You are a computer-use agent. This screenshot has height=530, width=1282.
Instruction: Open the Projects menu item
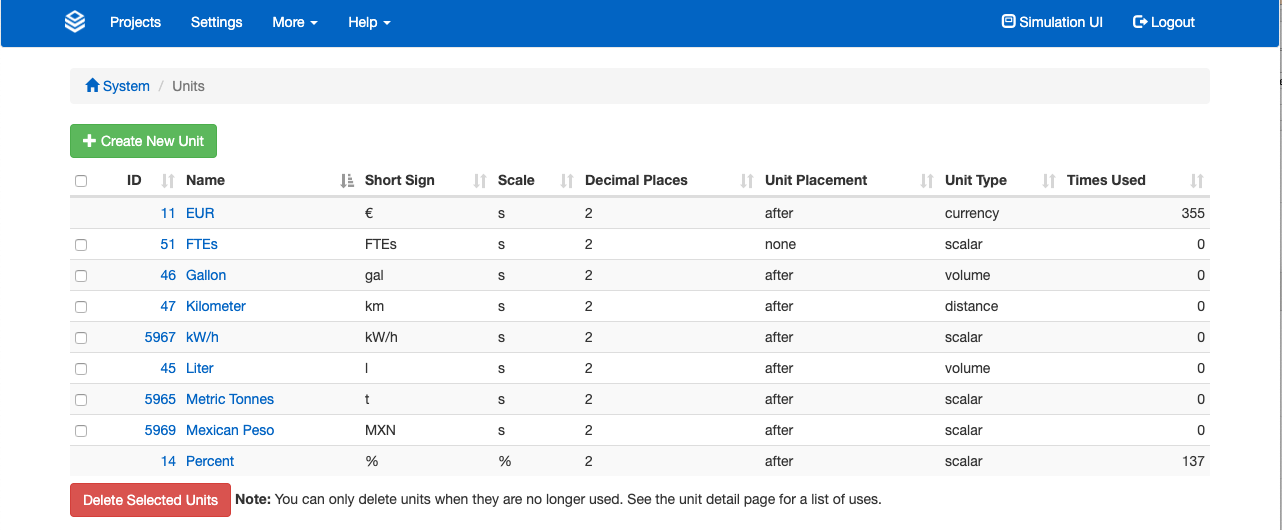point(135,22)
